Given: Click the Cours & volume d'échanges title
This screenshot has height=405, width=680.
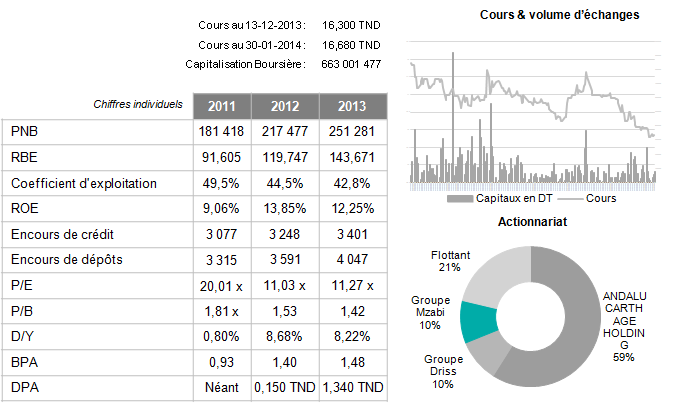Looking at the screenshot, I should click(559, 15).
